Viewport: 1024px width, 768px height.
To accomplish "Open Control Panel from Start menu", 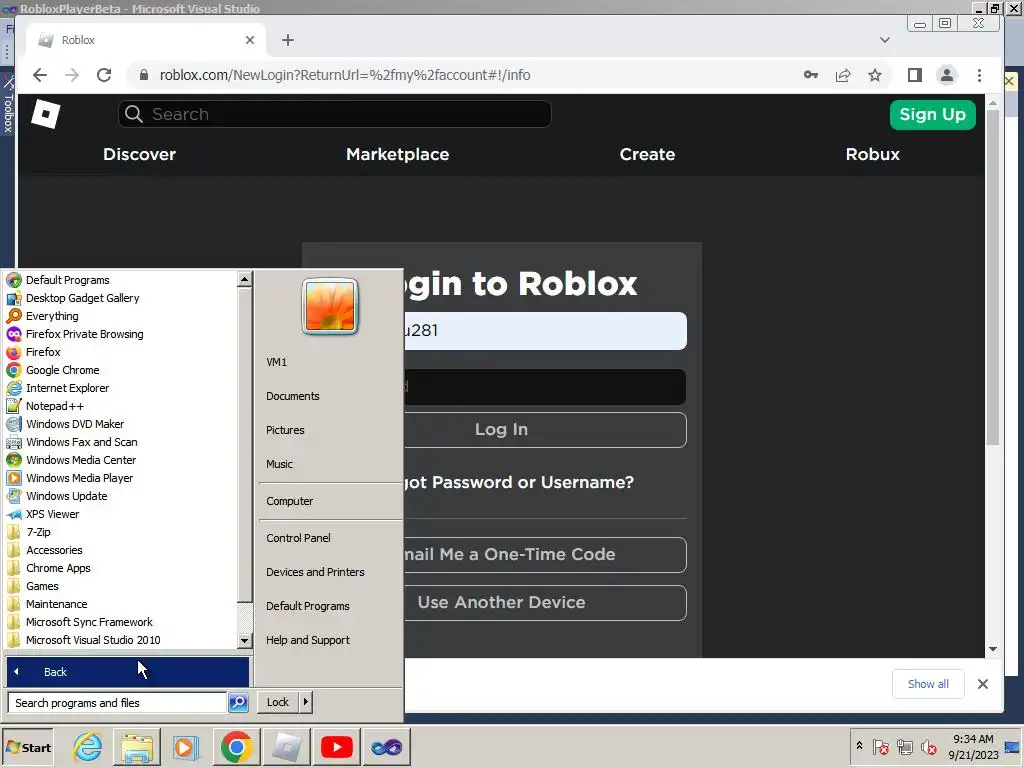I will click(298, 538).
